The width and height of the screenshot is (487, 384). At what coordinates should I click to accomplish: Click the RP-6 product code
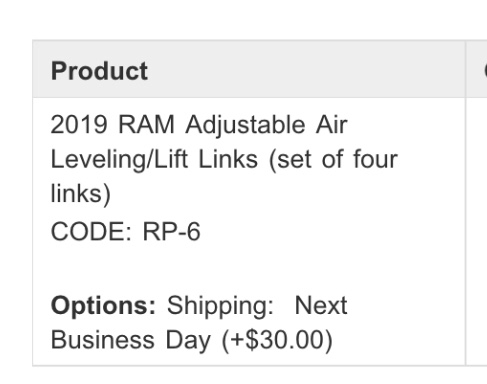coord(171,231)
